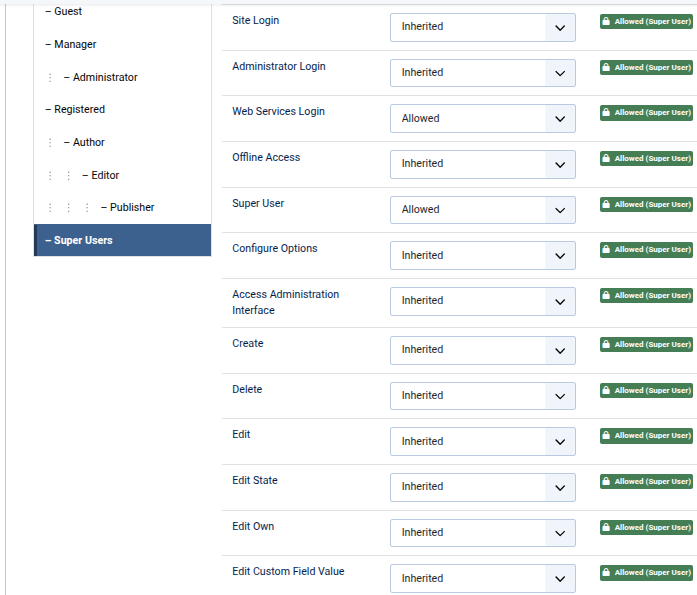Viewport: 697px width, 595px height.
Task: Click the lock icon next to Web Services Login
Action: (606, 113)
